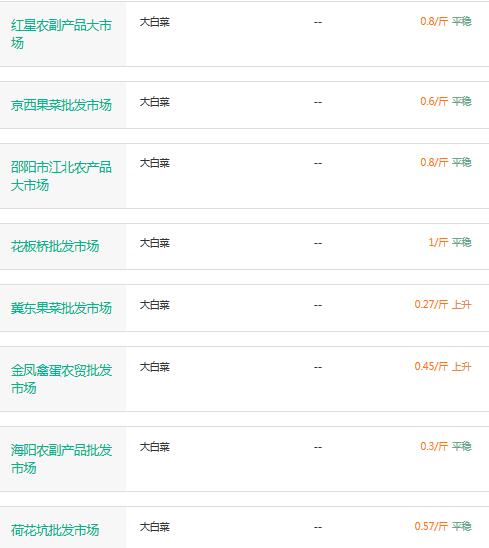Screen dimensions: 489x548
Task: Click 大白菜 in 荷花坑批发市场 row
Action: [x=154, y=527]
